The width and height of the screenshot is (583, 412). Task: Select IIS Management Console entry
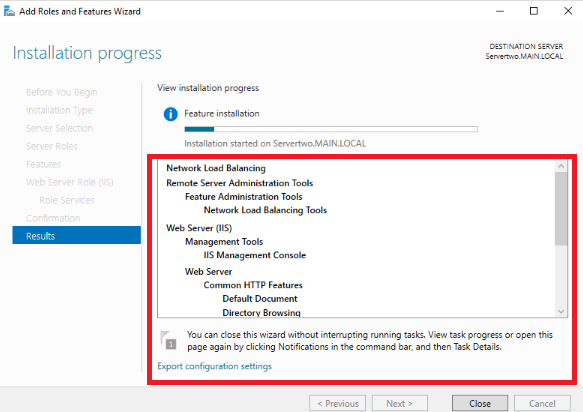(255, 255)
